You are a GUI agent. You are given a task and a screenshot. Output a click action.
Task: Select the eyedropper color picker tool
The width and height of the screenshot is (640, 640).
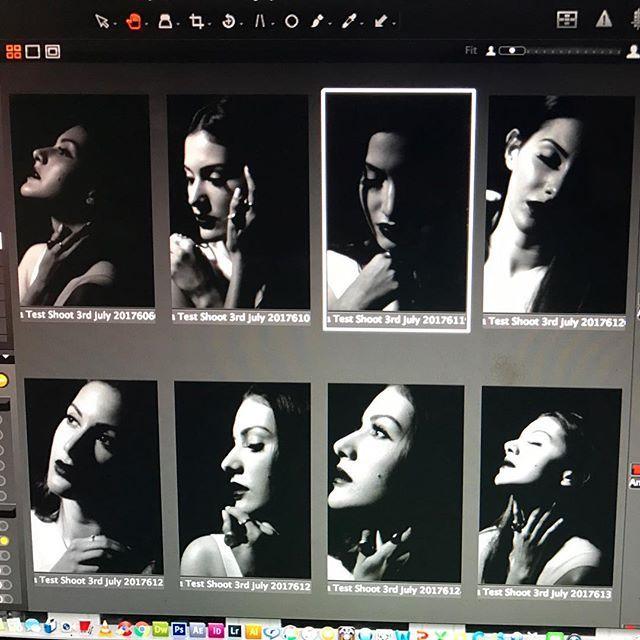pos(349,21)
